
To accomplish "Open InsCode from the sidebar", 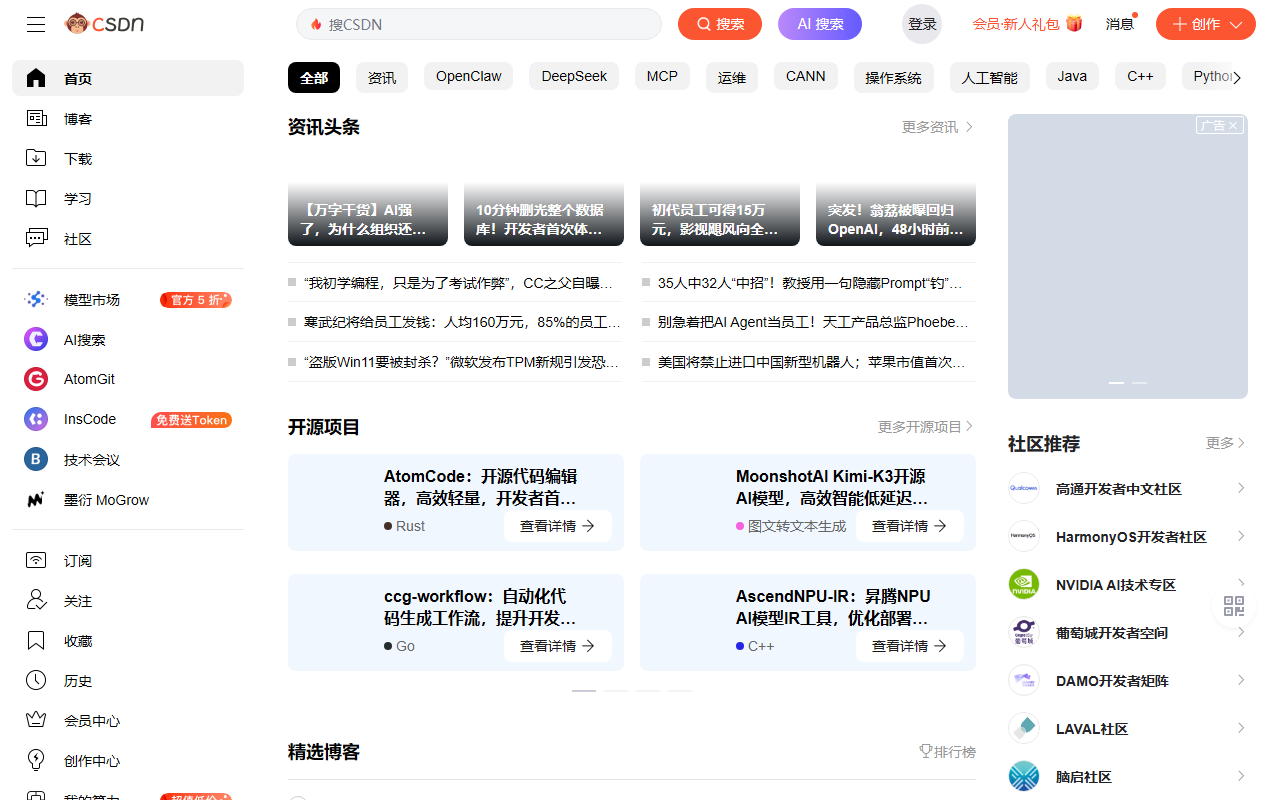I will click(128, 420).
